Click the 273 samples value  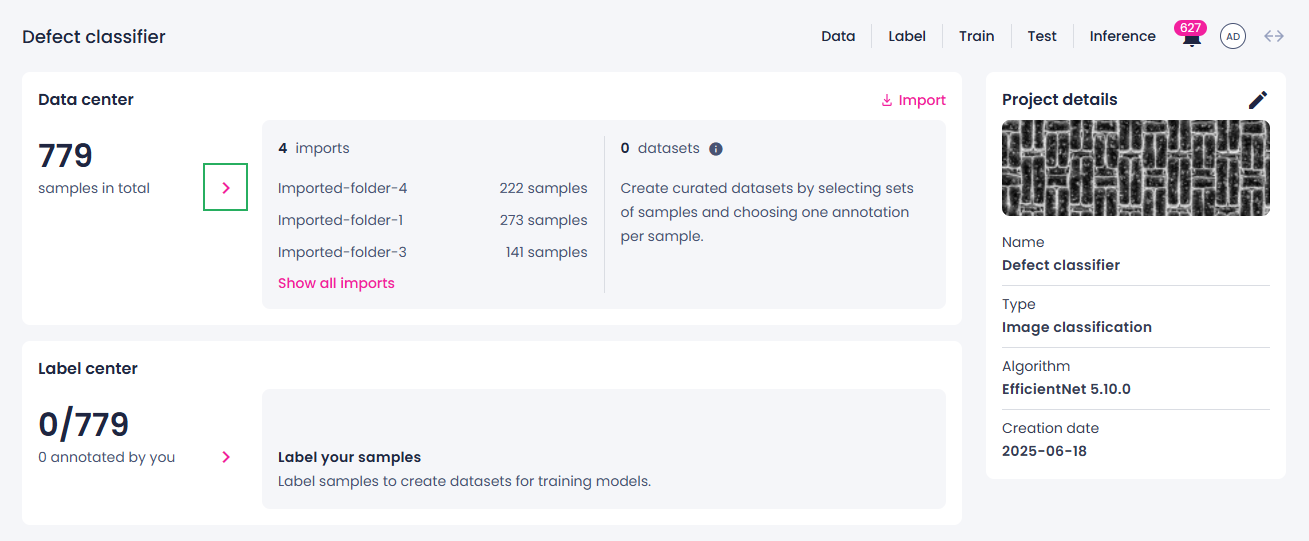[x=544, y=220]
